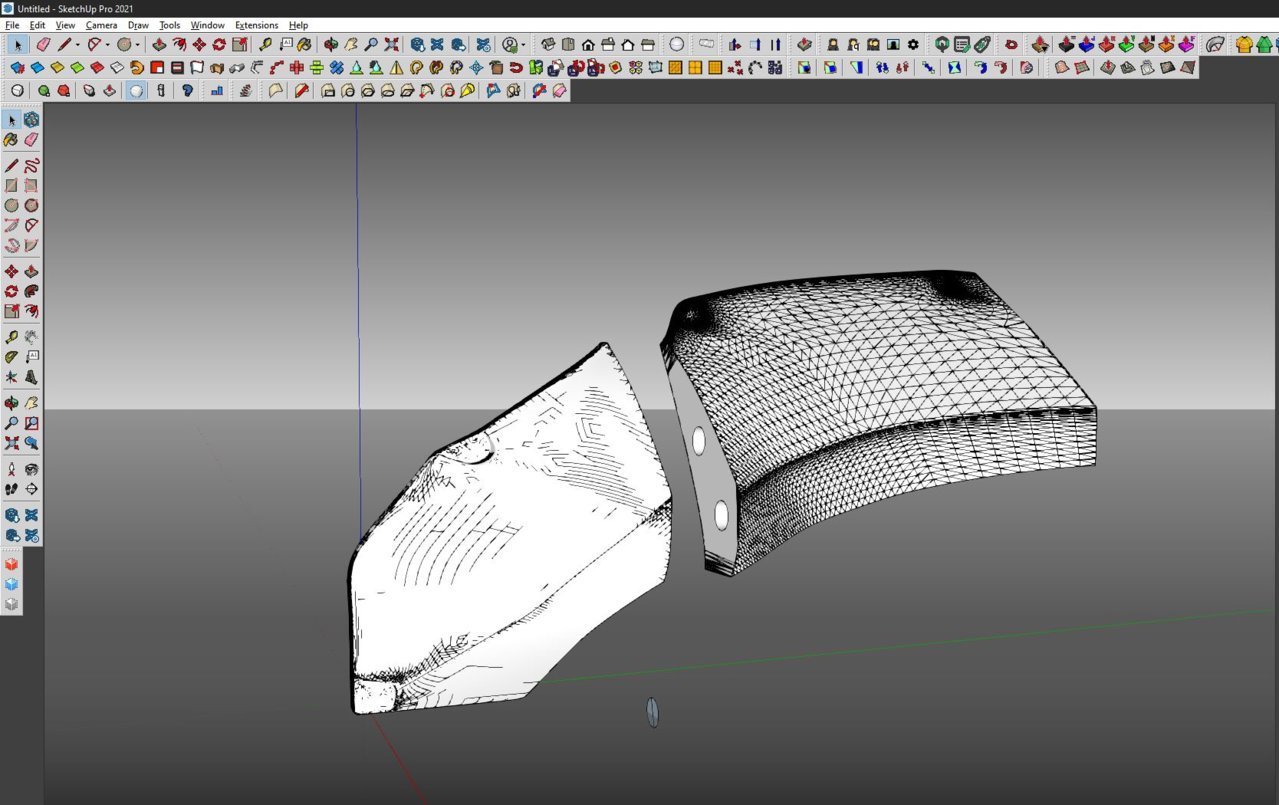Switch to Front view house icon
This screenshot has width=1279, height=805.
coord(588,45)
